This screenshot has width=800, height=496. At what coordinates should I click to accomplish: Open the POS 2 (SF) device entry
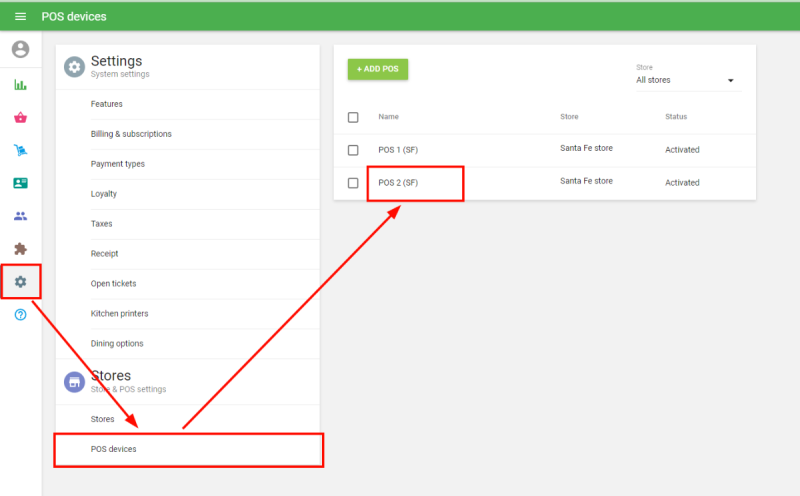click(399, 183)
